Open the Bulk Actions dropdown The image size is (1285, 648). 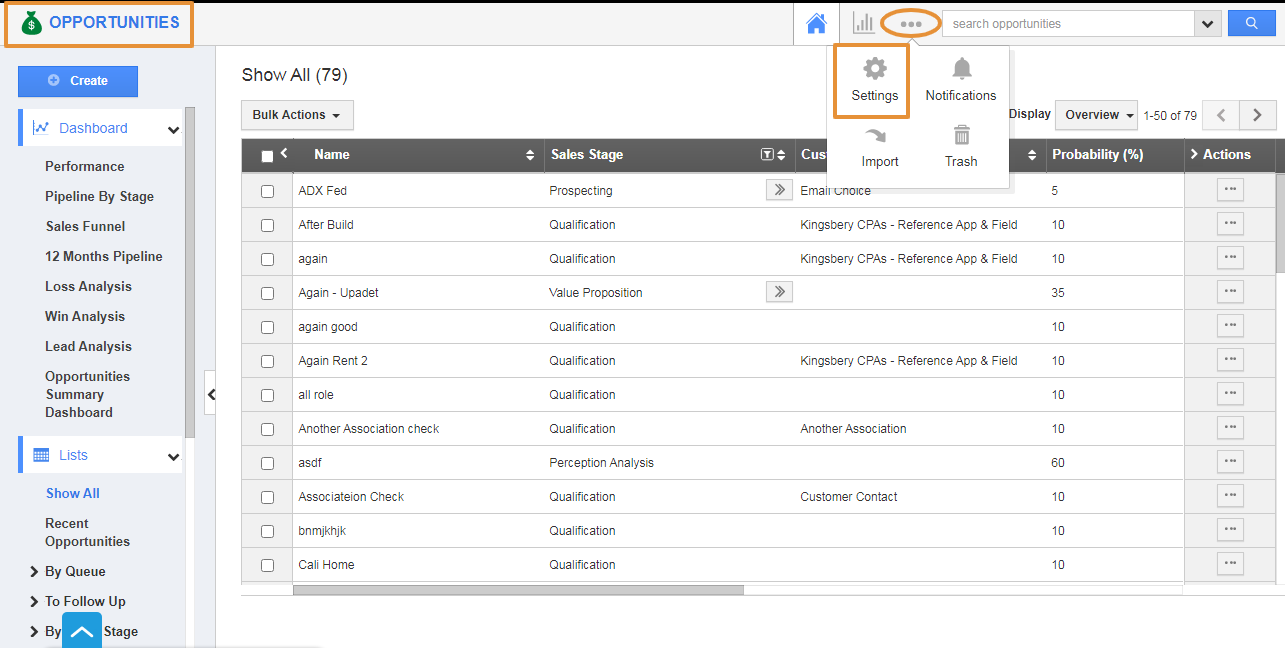297,115
